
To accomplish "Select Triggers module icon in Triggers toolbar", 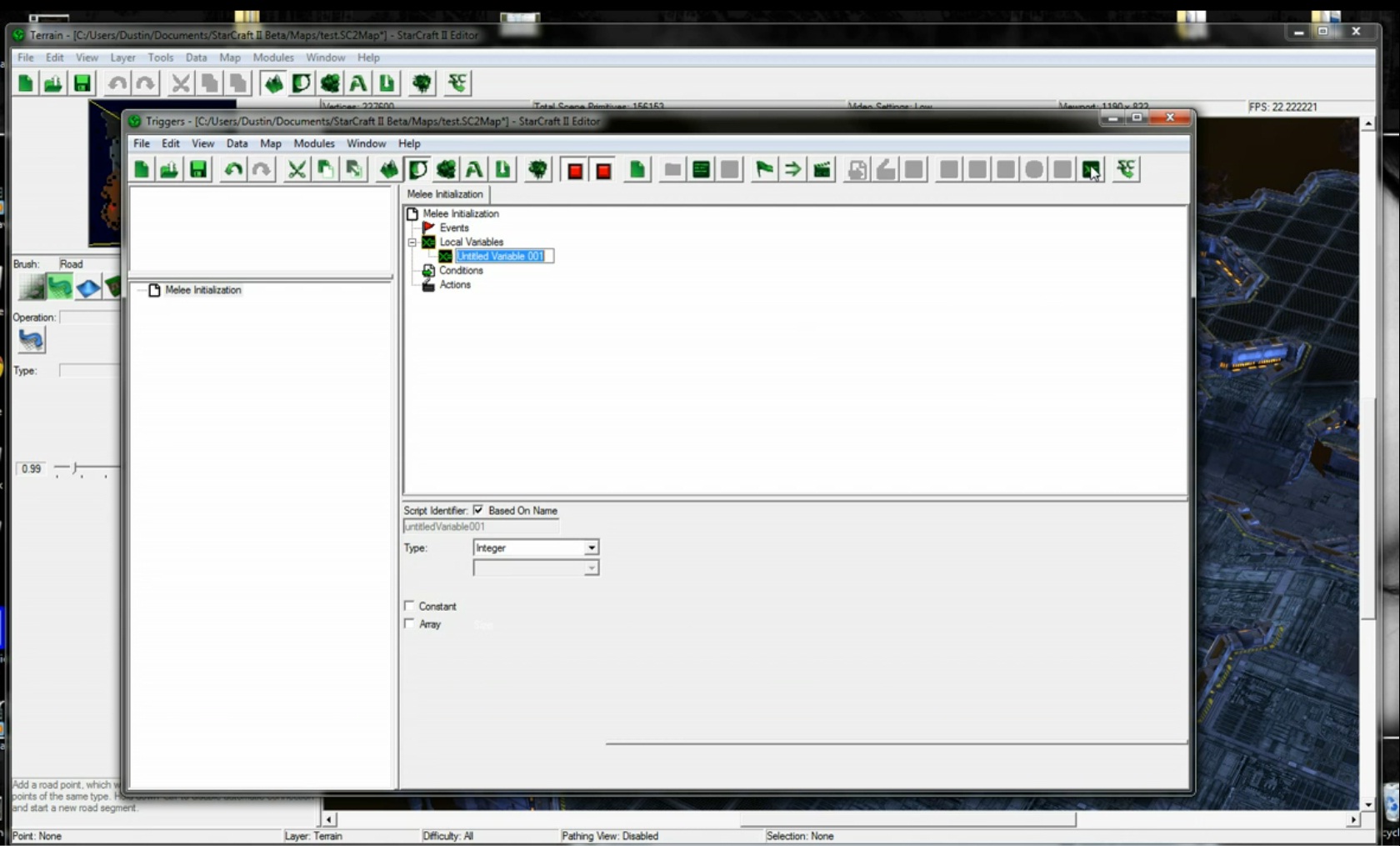I will click(417, 170).
